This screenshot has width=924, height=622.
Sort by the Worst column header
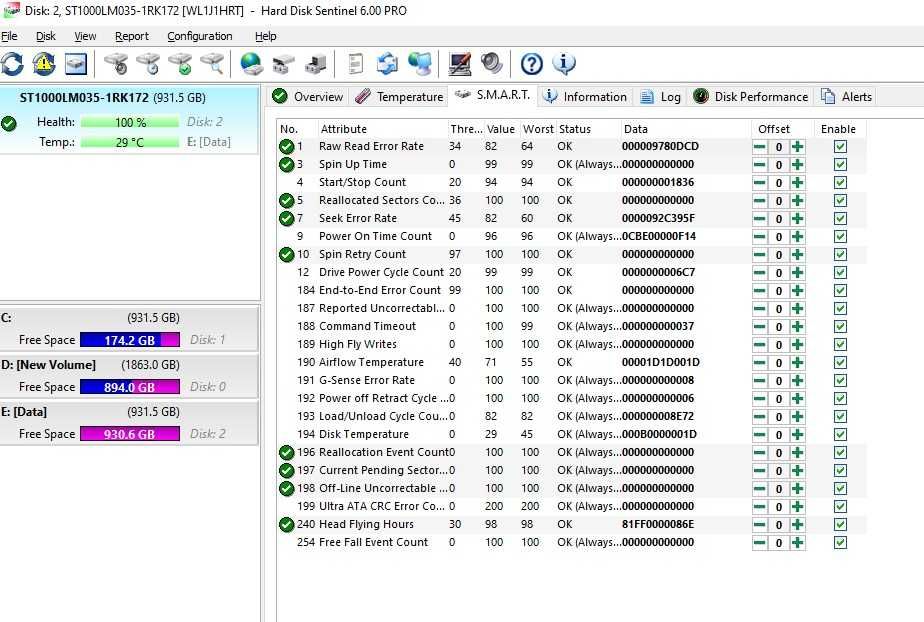(x=538, y=129)
